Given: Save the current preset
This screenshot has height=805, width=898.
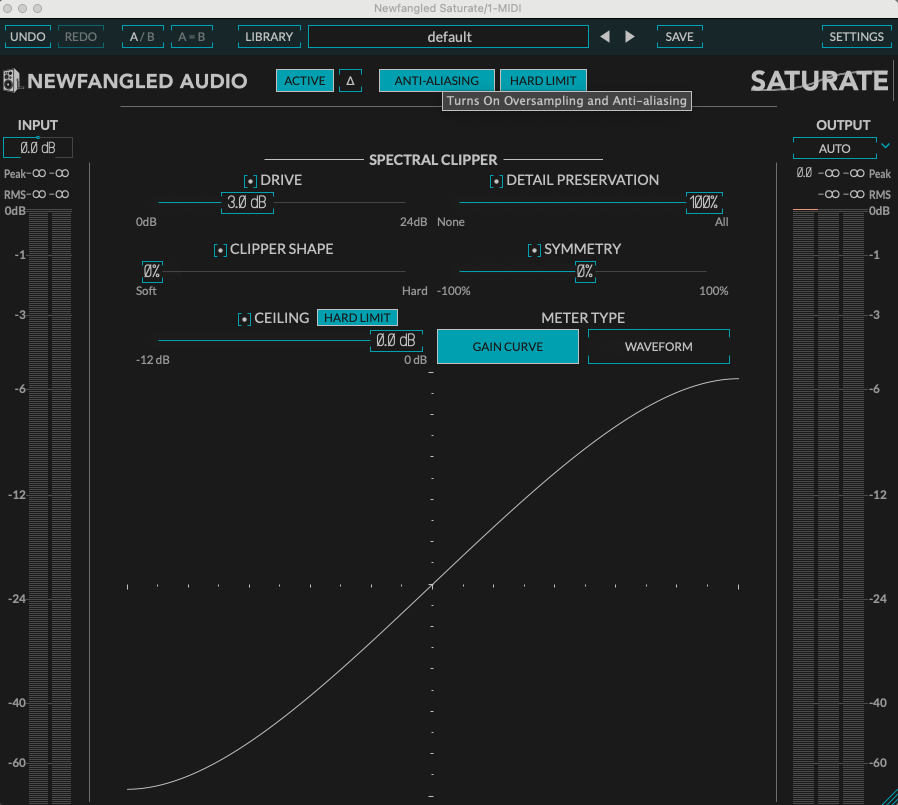Looking at the screenshot, I should coord(679,37).
